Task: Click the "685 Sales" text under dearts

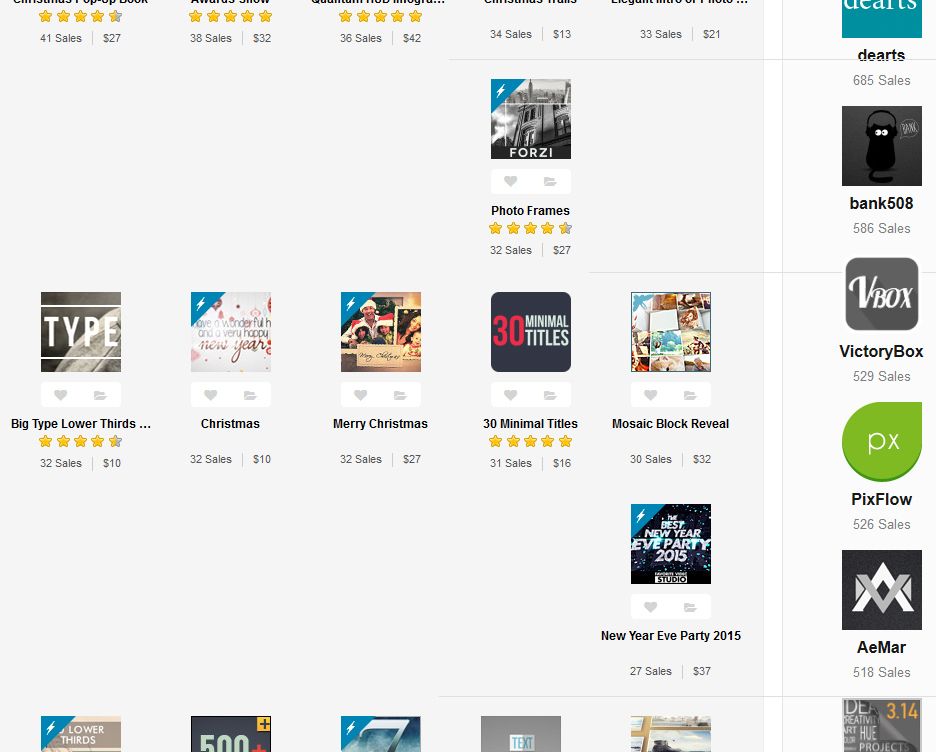Action: click(x=881, y=81)
